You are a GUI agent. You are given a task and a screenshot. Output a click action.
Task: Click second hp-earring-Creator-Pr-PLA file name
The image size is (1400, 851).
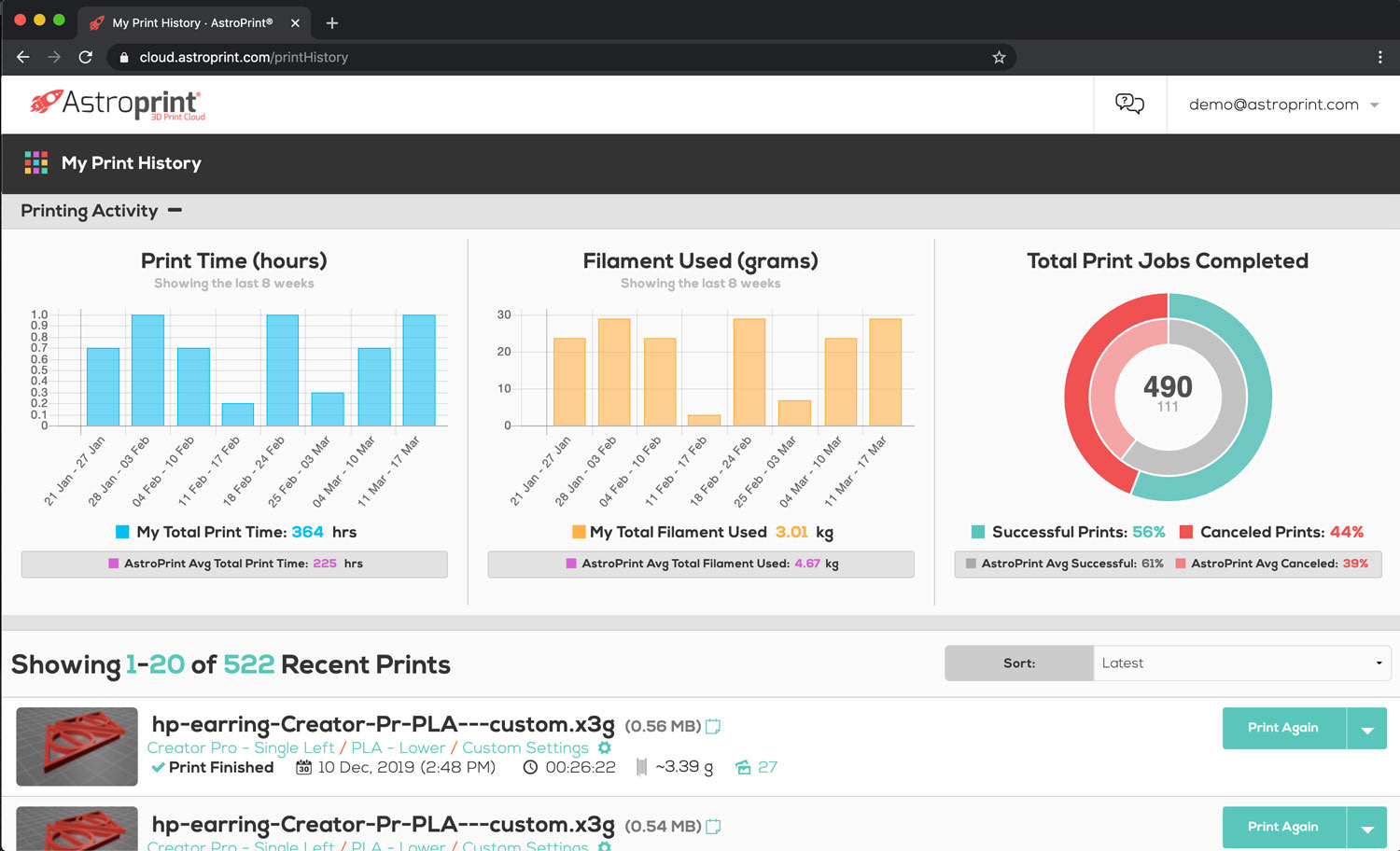point(383,825)
